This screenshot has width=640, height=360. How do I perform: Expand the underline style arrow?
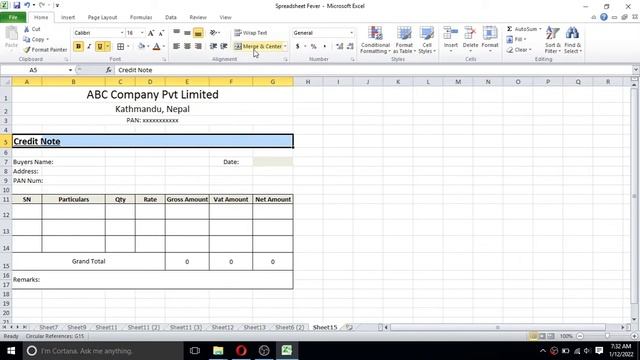tap(108, 47)
